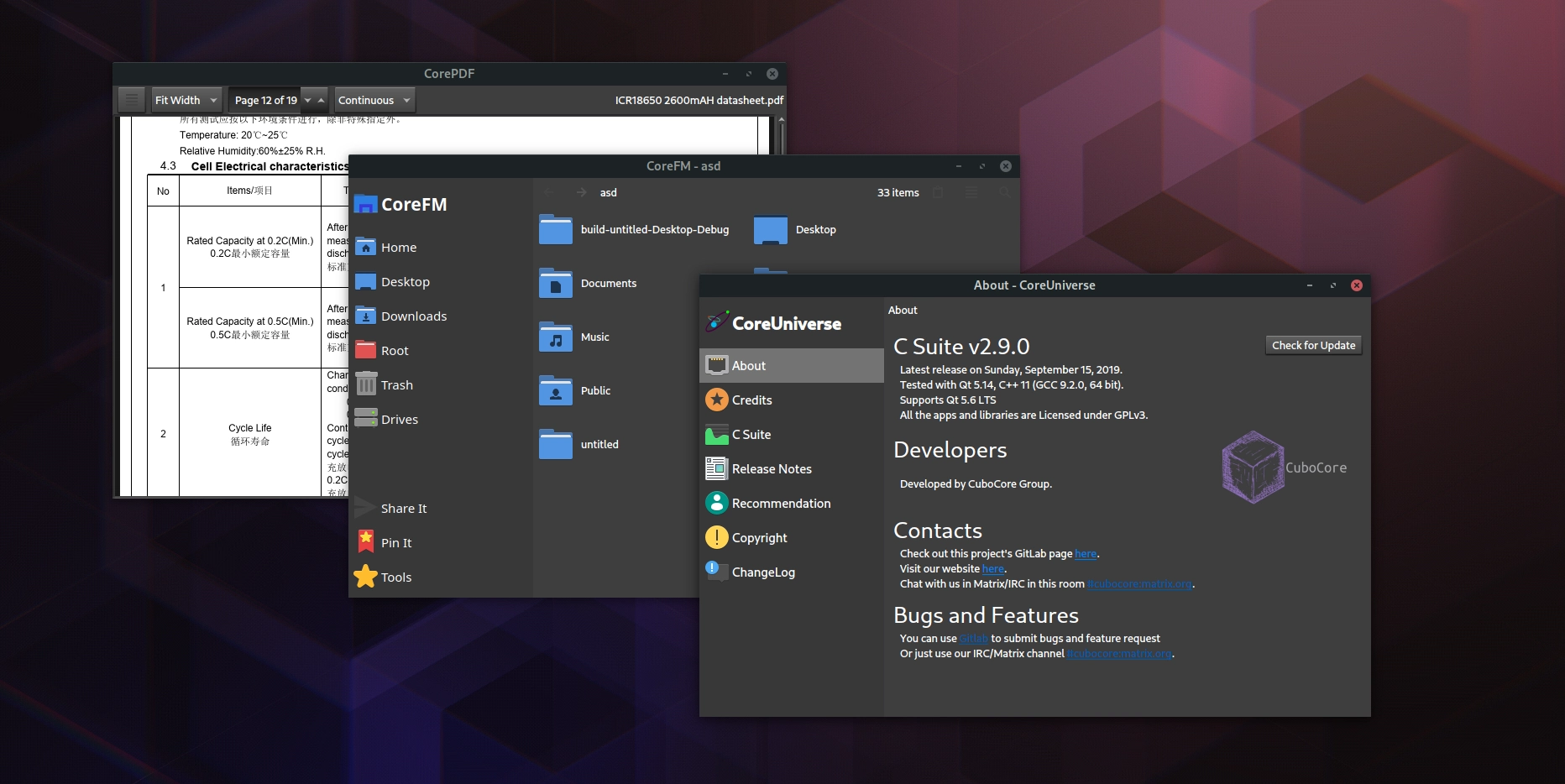Follow the GitLab page 'here' link
Viewport: 1565px width, 784px height.
tap(1086, 554)
